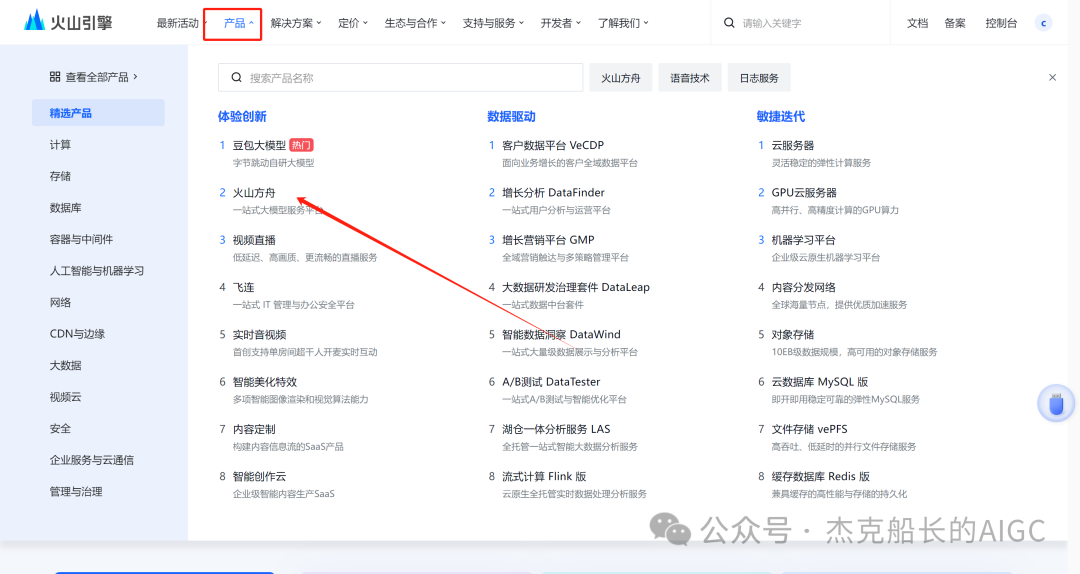Image resolution: width=1080 pixels, height=574 pixels.
Task: Open 飞连 product
Action: (x=243, y=287)
